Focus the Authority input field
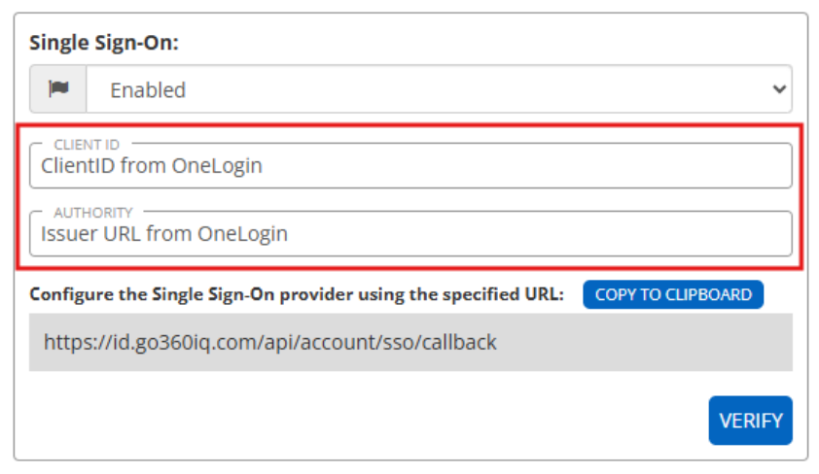Screen dimensions: 819x474 tap(410, 234)
